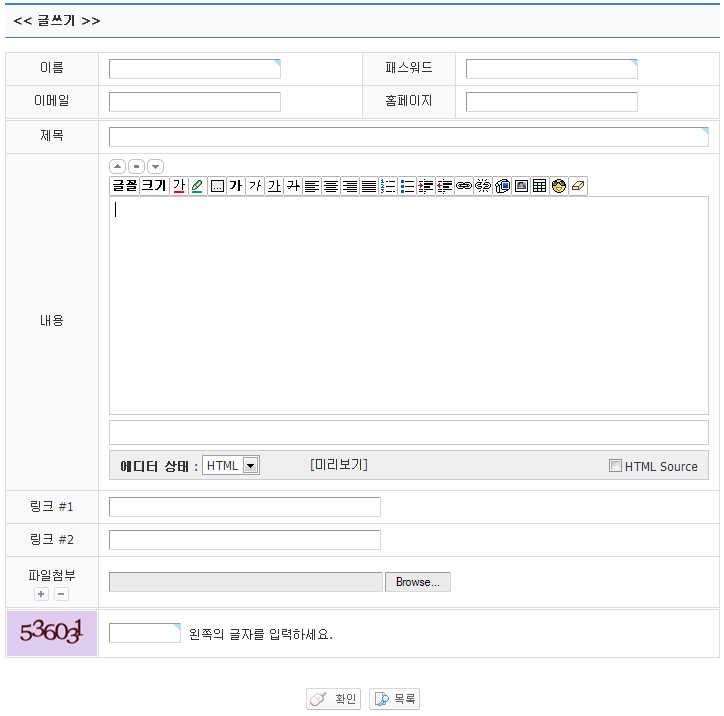
Task: Click the 미리보기 preview link
Action: (x=339, y=465)
